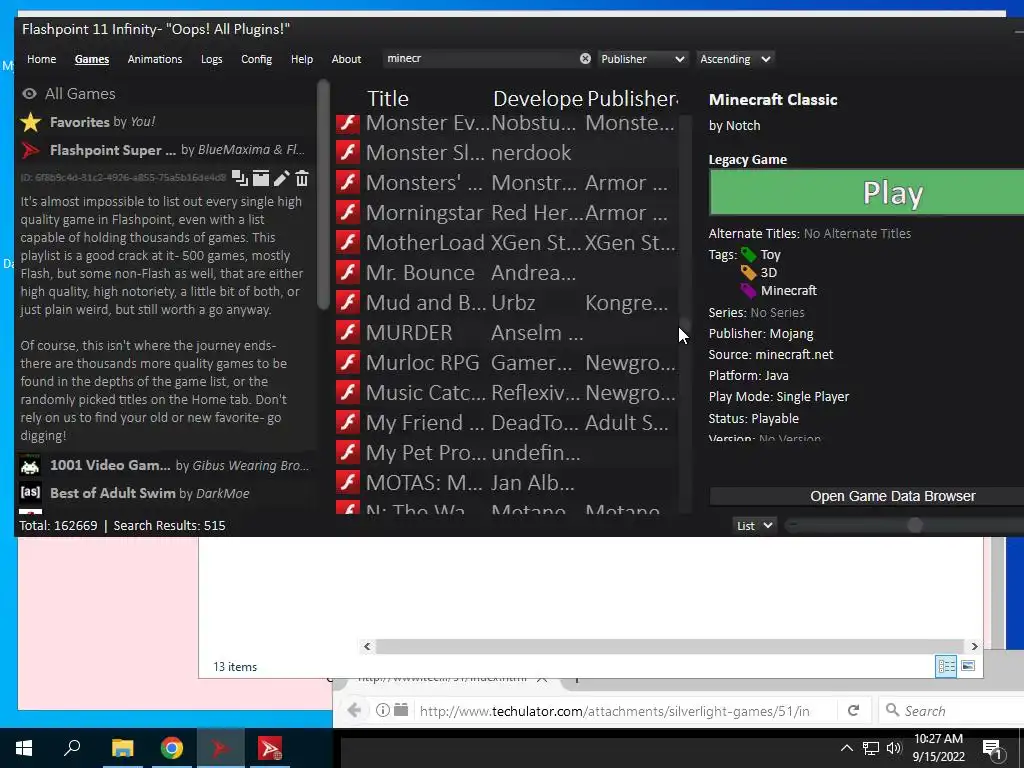Click Flash icon beside Mr. Bounce row
This screenshot has width=1024, height=768.
[x=348, y=273]
